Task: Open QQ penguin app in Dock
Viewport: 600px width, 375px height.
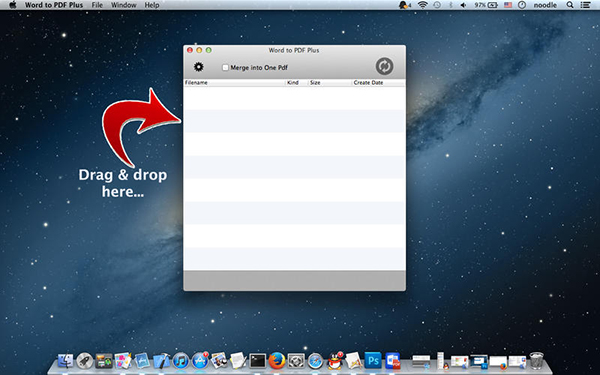Action: (335, 360)
